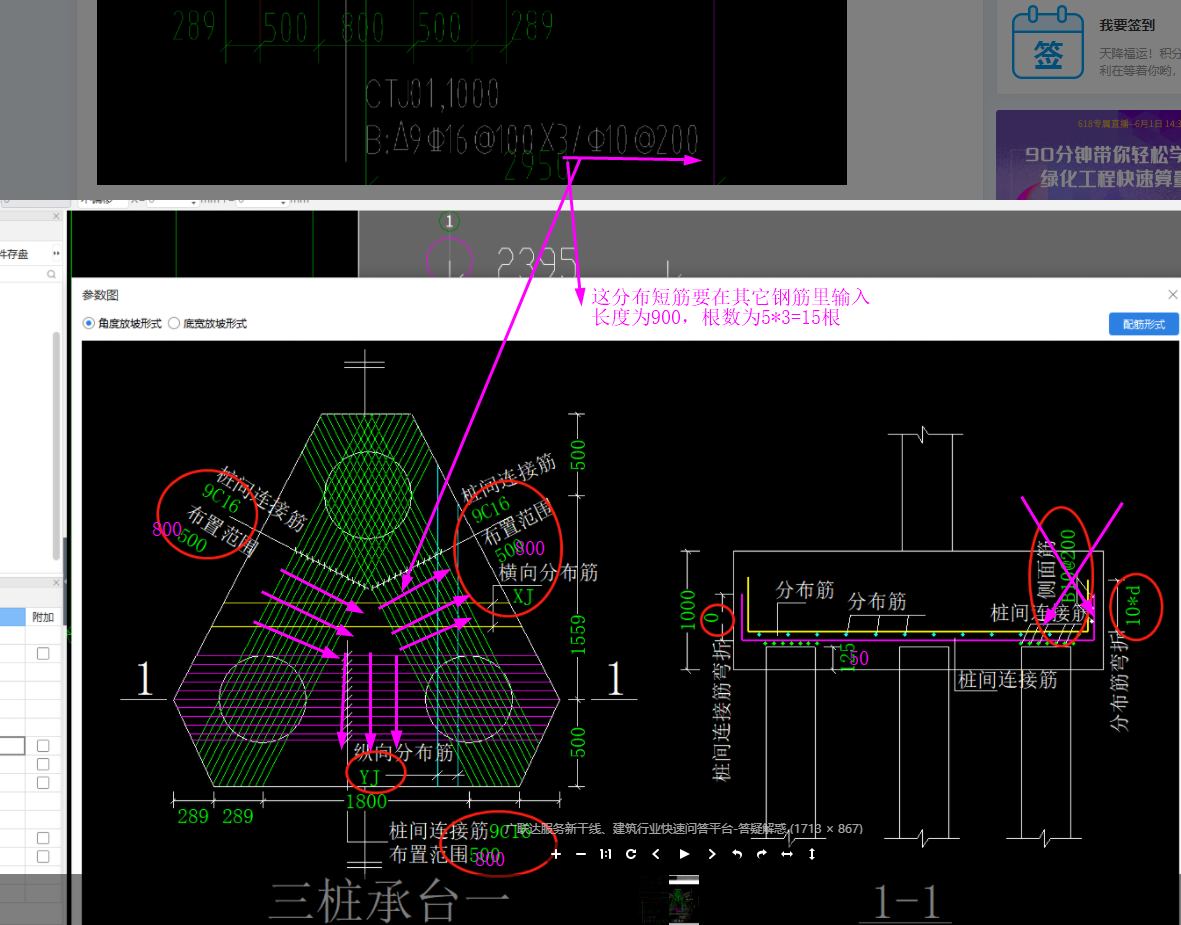Click the YJ 纵向分布筋 value
The height and width of the screenshot is (925, 1181).
tap(369, 777)
